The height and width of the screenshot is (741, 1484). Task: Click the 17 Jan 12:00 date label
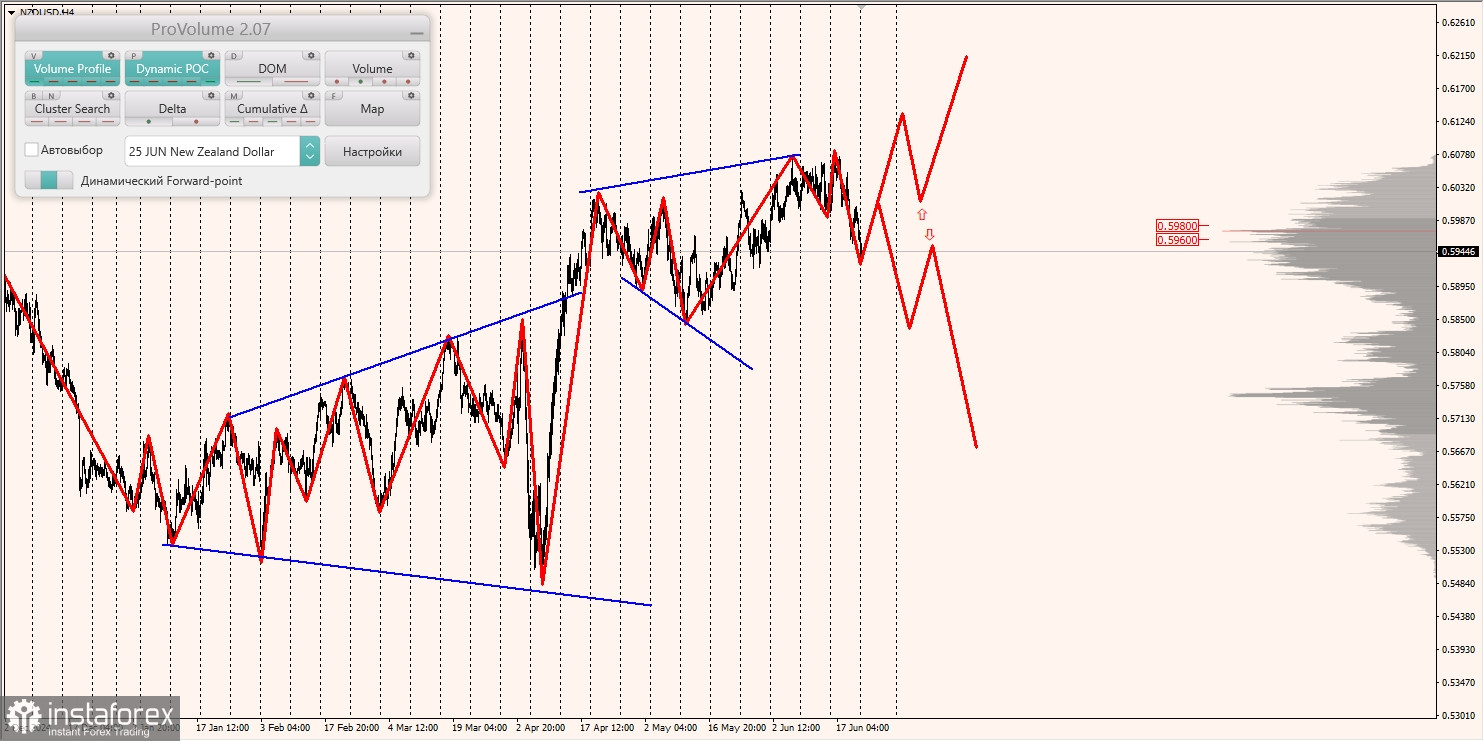click(x=225, y=728)
